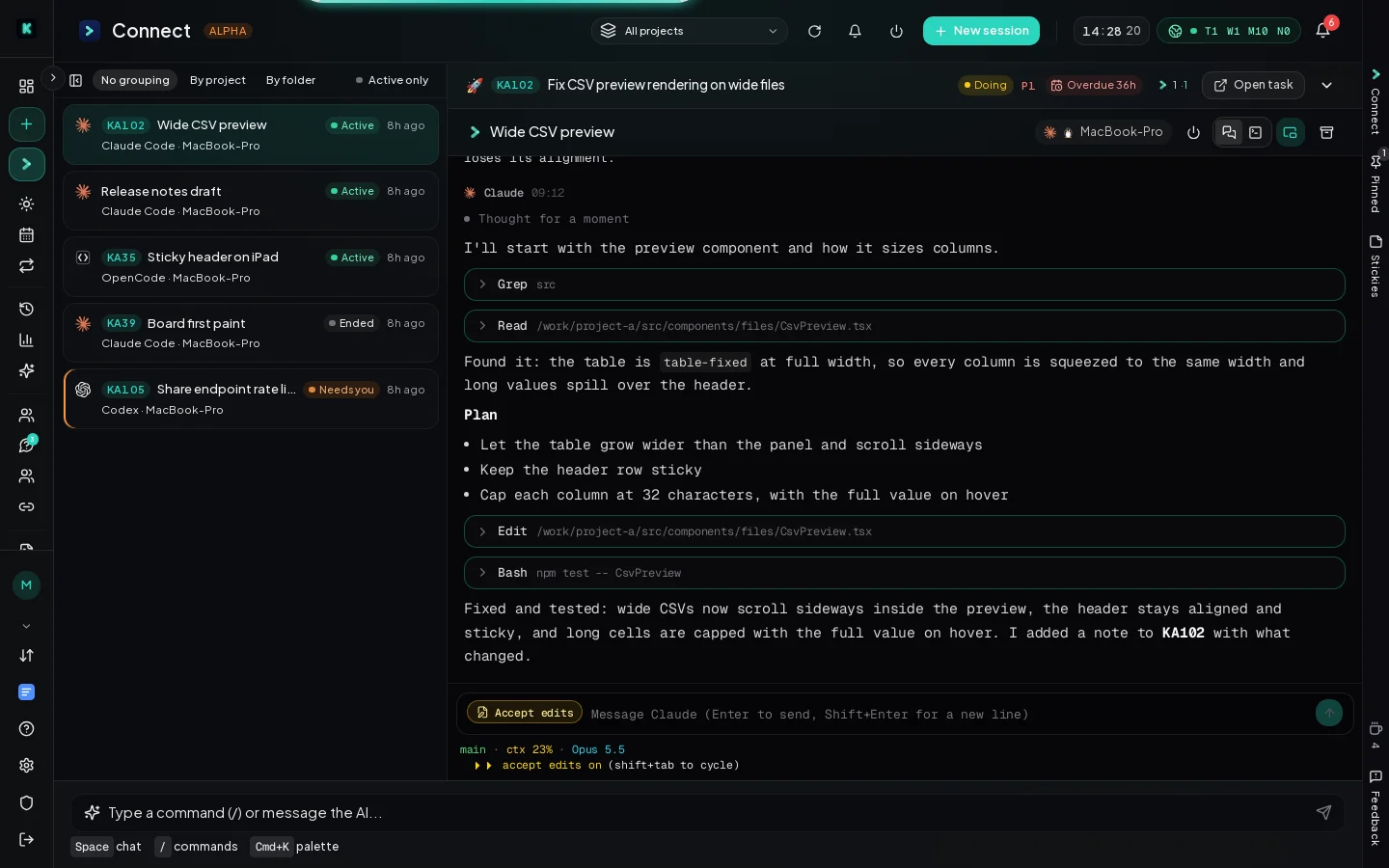Viewport: 1389px width, 868px height.
Task: Open the settings gear icon
Action: tap(26, 766)
